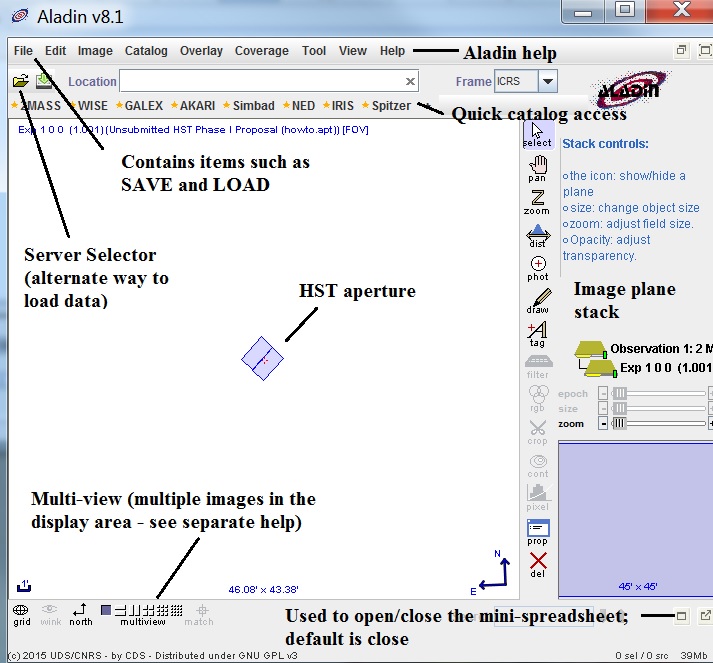Viewport: 713px width, 663px height.
Task: Toggle the coordinate grid
Action: coord(21,615)
